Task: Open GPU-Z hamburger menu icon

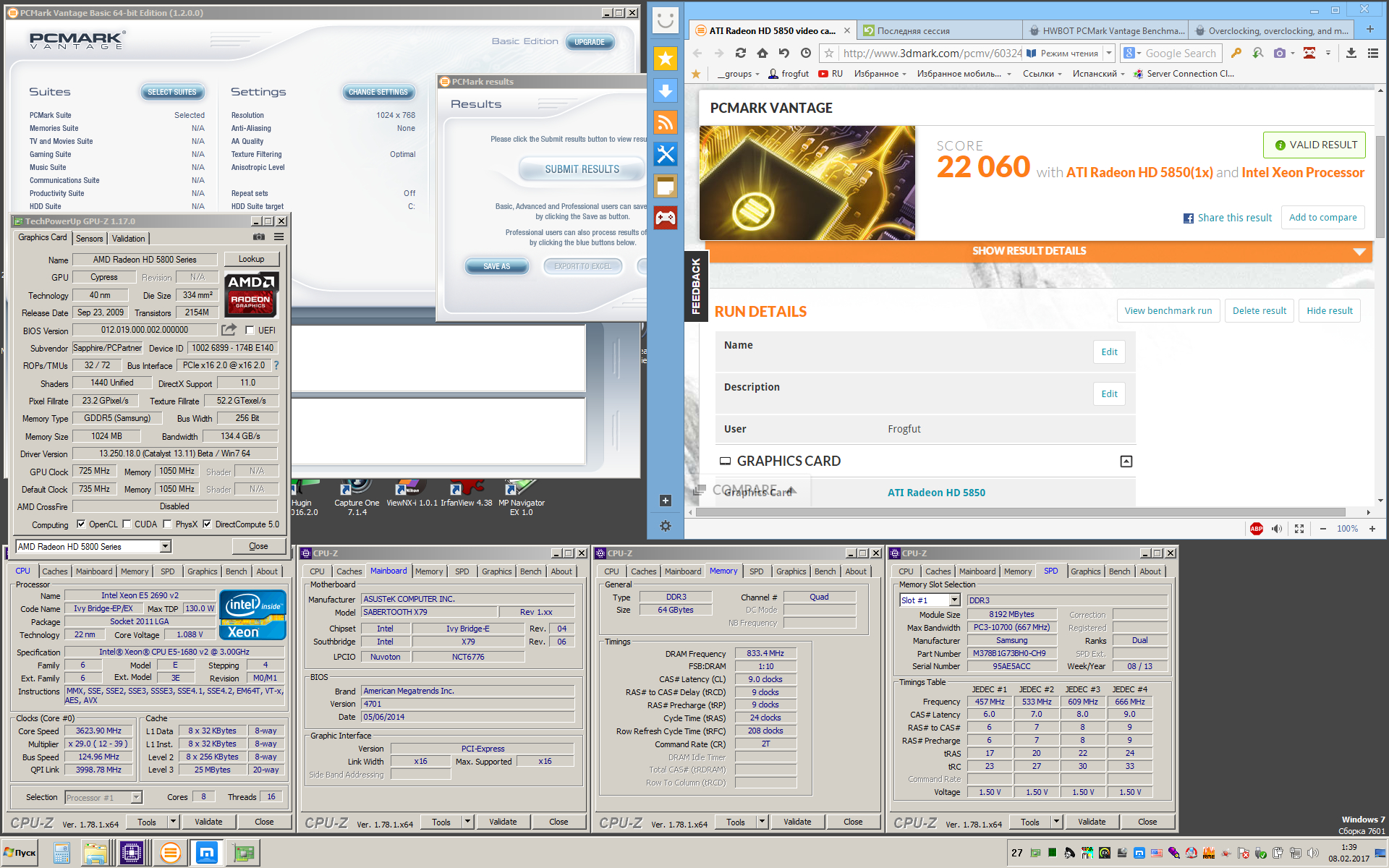Action: pos(279,237)
